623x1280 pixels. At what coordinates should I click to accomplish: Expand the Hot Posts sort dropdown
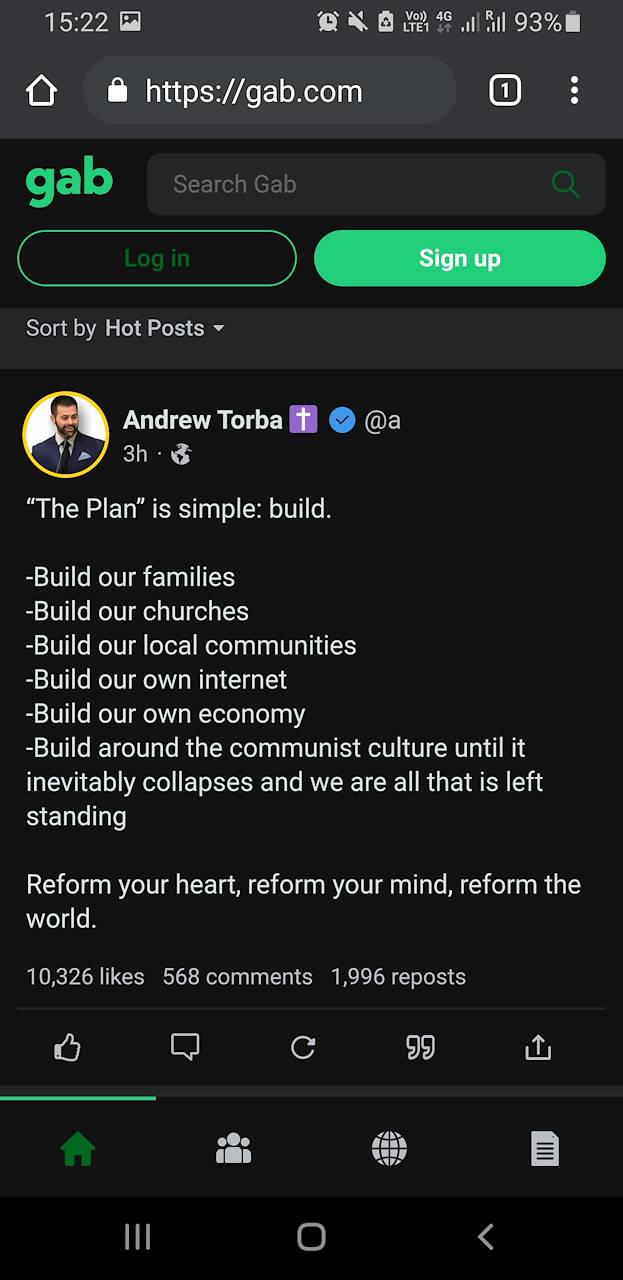[165, 328]
